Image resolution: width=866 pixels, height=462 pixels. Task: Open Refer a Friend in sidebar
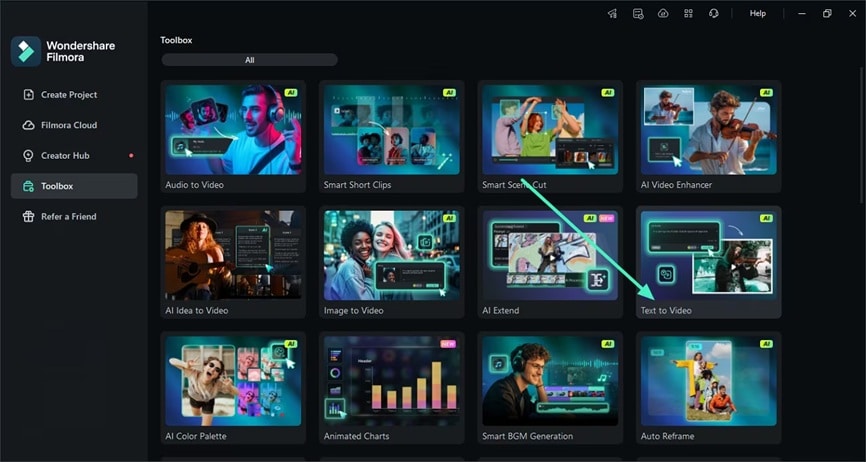pyautogui.click(x=74, y=216)
